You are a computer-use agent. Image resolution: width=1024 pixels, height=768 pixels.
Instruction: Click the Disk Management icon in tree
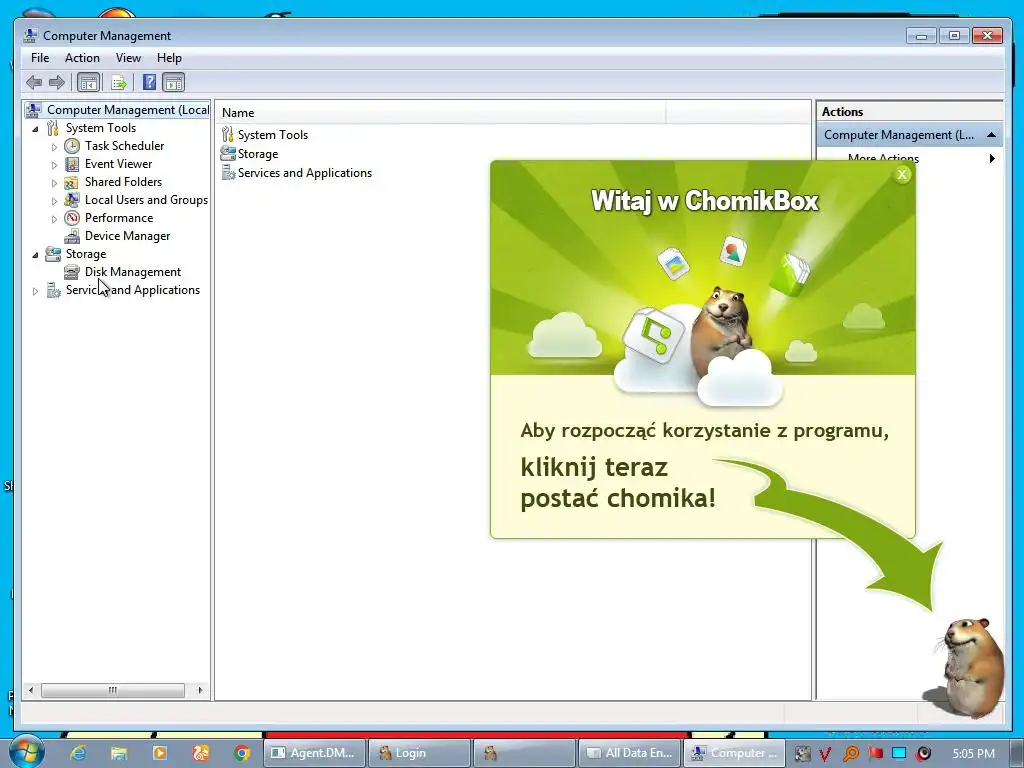pyautogui.click(x=72, y=272)
